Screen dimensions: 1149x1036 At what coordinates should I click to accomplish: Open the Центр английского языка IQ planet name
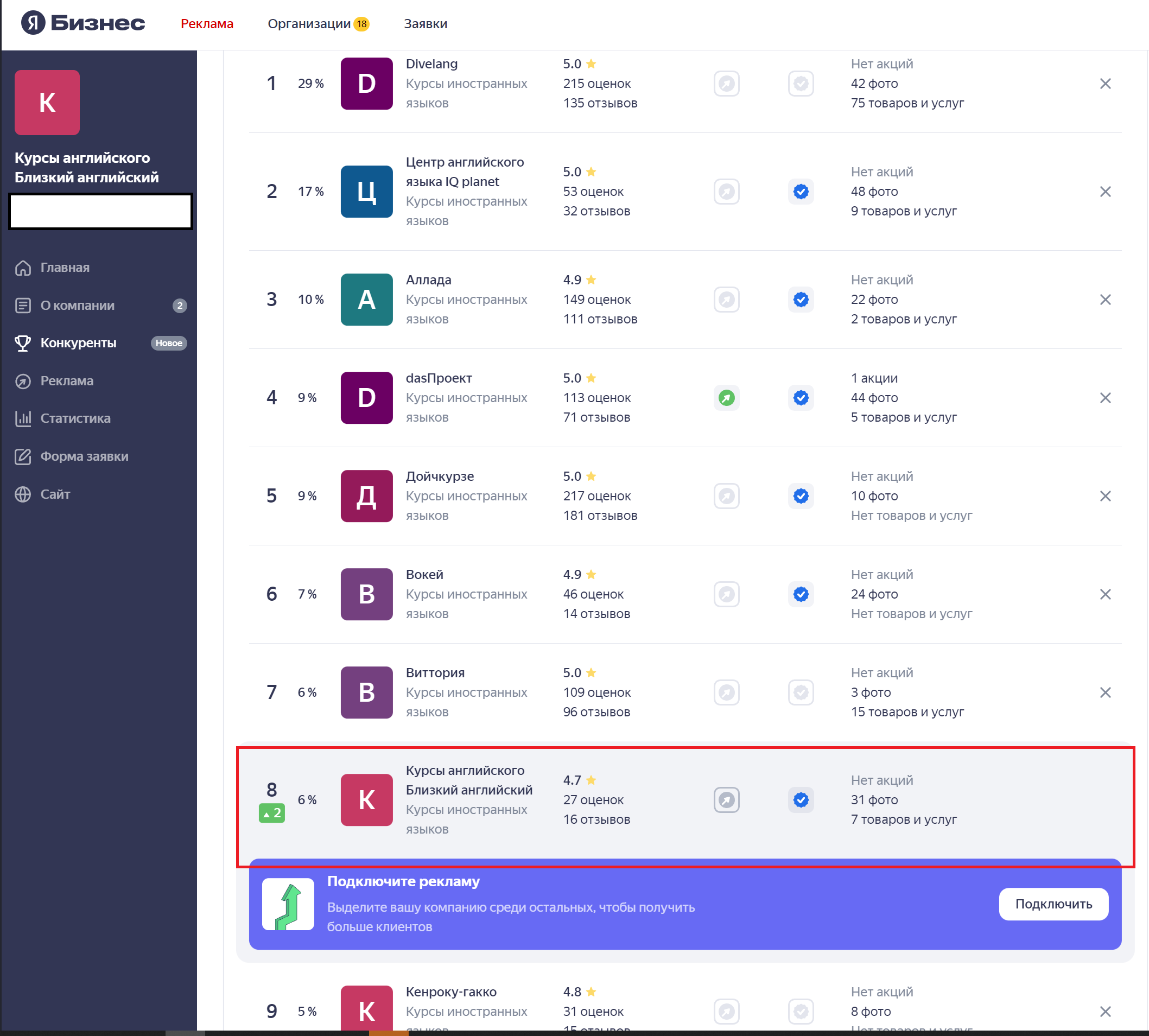464,172
